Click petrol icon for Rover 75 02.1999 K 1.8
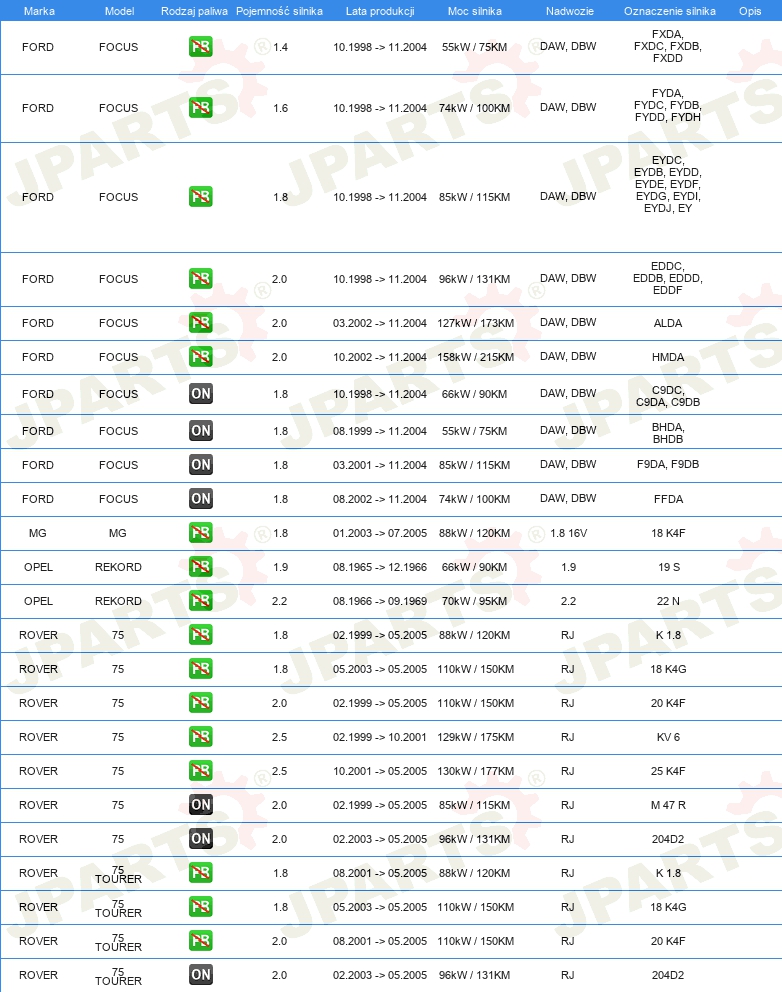The width and height of the screenshot is (782, 992). click(201, 635)
